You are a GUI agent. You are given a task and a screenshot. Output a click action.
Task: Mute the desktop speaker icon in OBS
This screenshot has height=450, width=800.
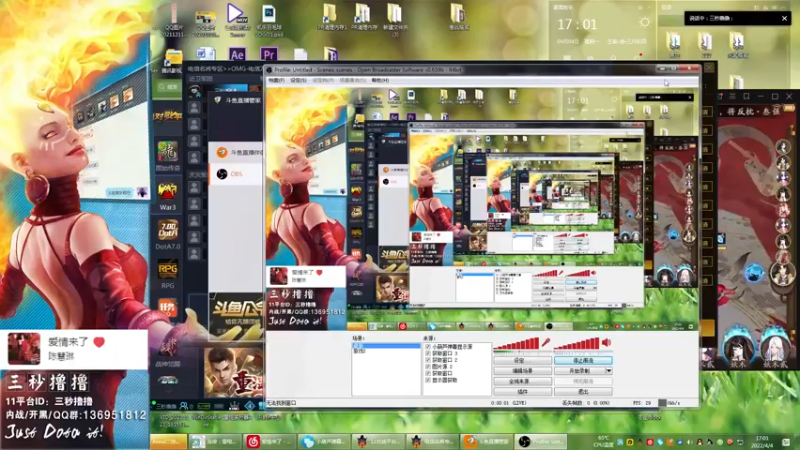click(607, 343)
